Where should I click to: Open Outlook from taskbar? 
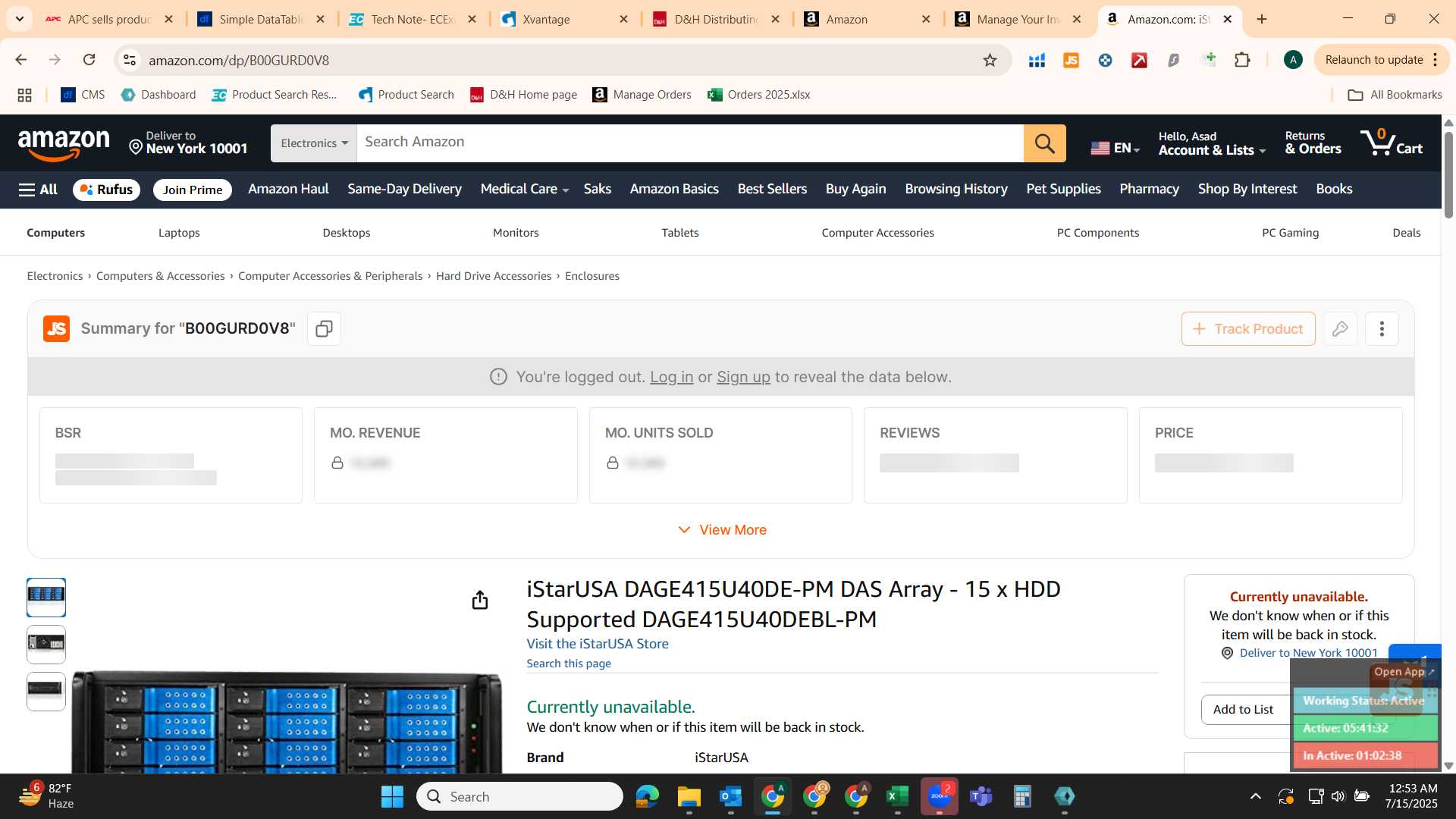pyautogui.click(x=730, y=796)
